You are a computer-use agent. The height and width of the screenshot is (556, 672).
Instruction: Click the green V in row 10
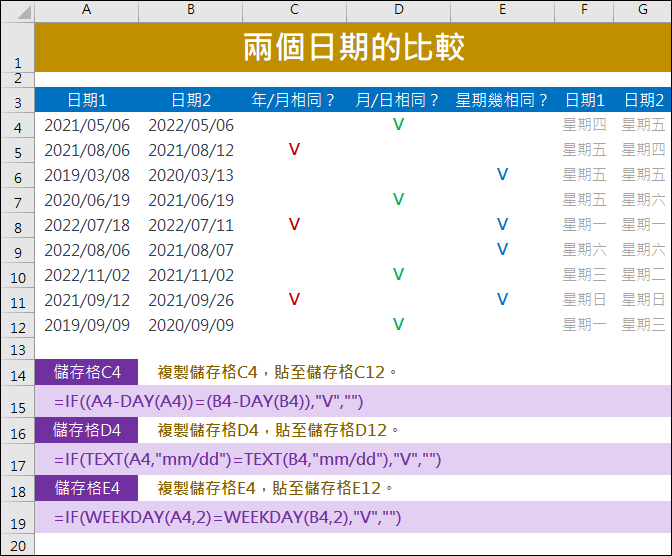399,274
